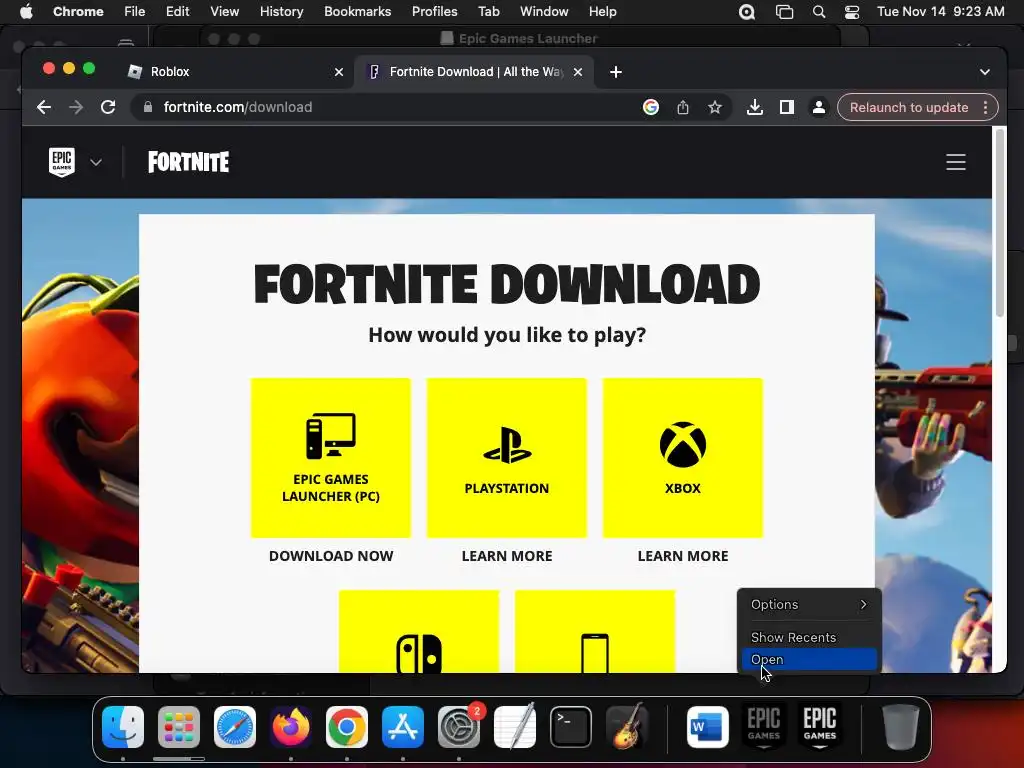Open Microsoft Word from the Dock
The image size is (1024, 768).
click(707, 727)
